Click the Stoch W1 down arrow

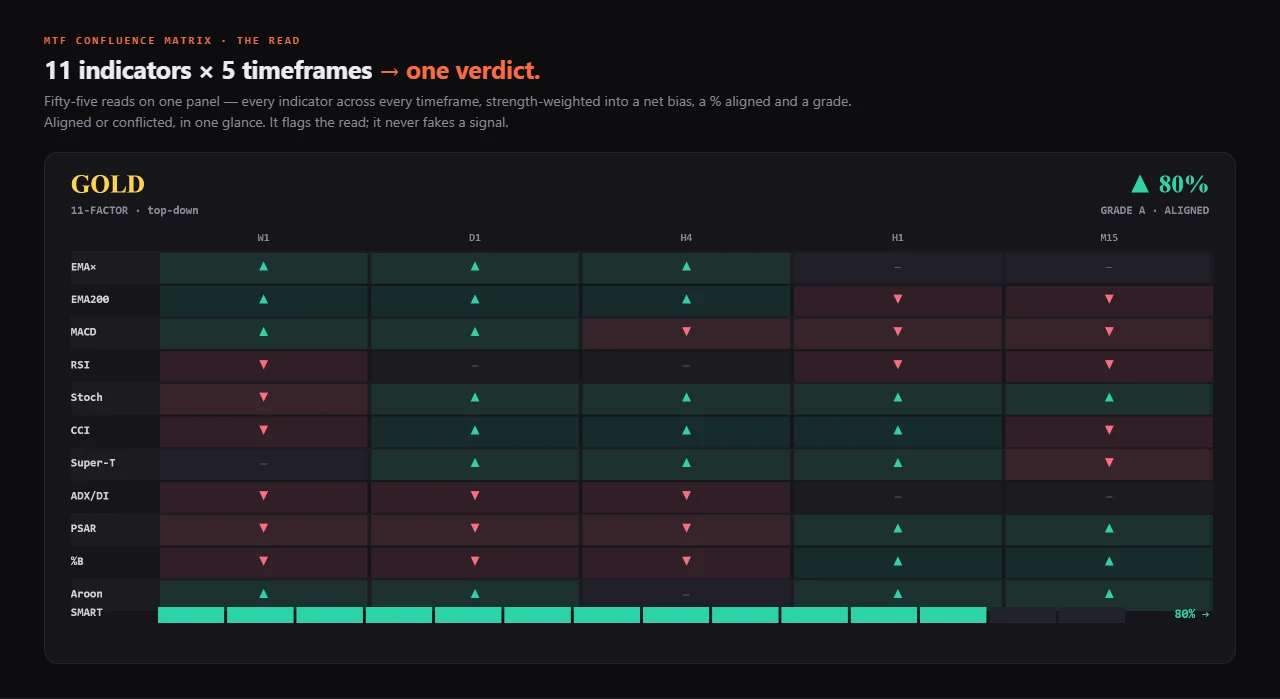click(x=263, y=397)
